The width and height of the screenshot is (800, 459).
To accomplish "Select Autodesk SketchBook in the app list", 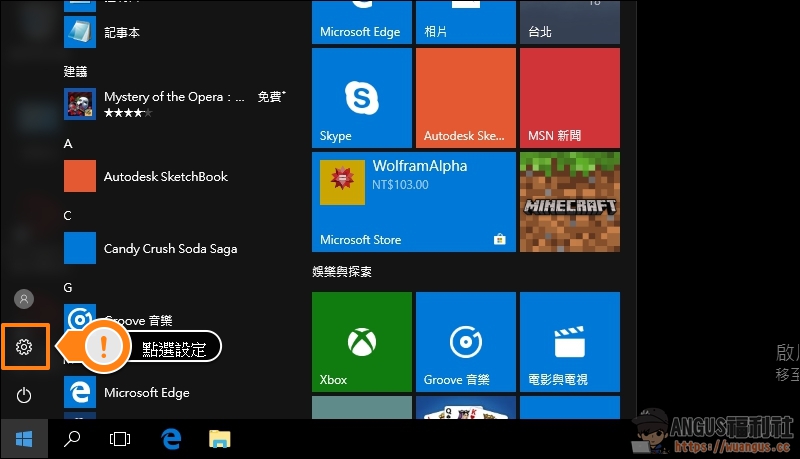I will (x=166, y=177).
